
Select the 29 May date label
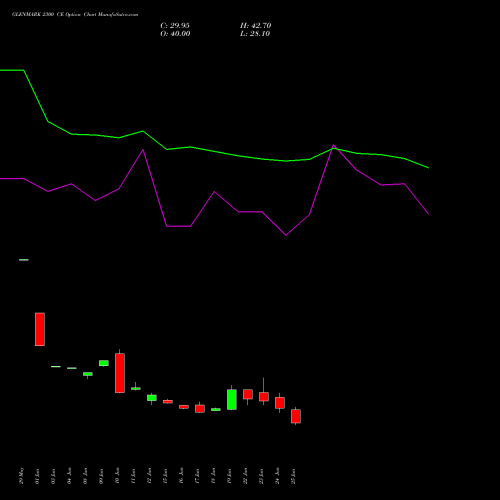click(x=22, y=476)
